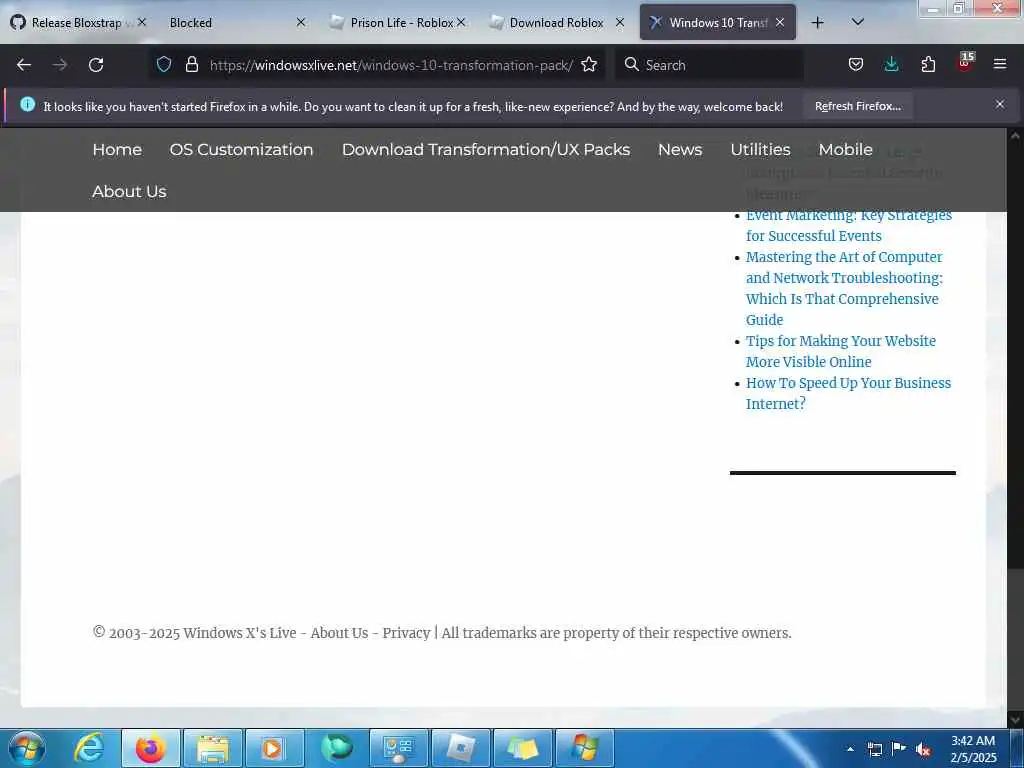Show hidden system tray icons

point(850,749)
